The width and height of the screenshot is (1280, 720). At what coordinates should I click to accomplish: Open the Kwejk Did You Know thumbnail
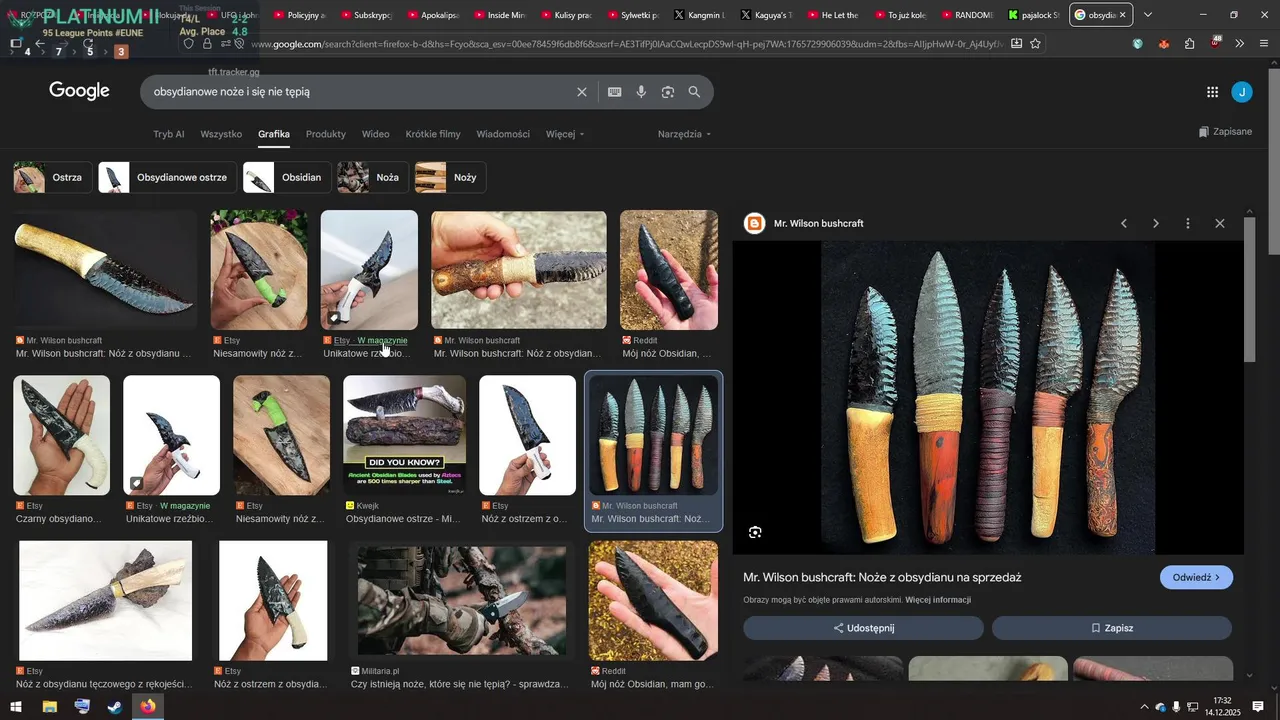(404, 435)
